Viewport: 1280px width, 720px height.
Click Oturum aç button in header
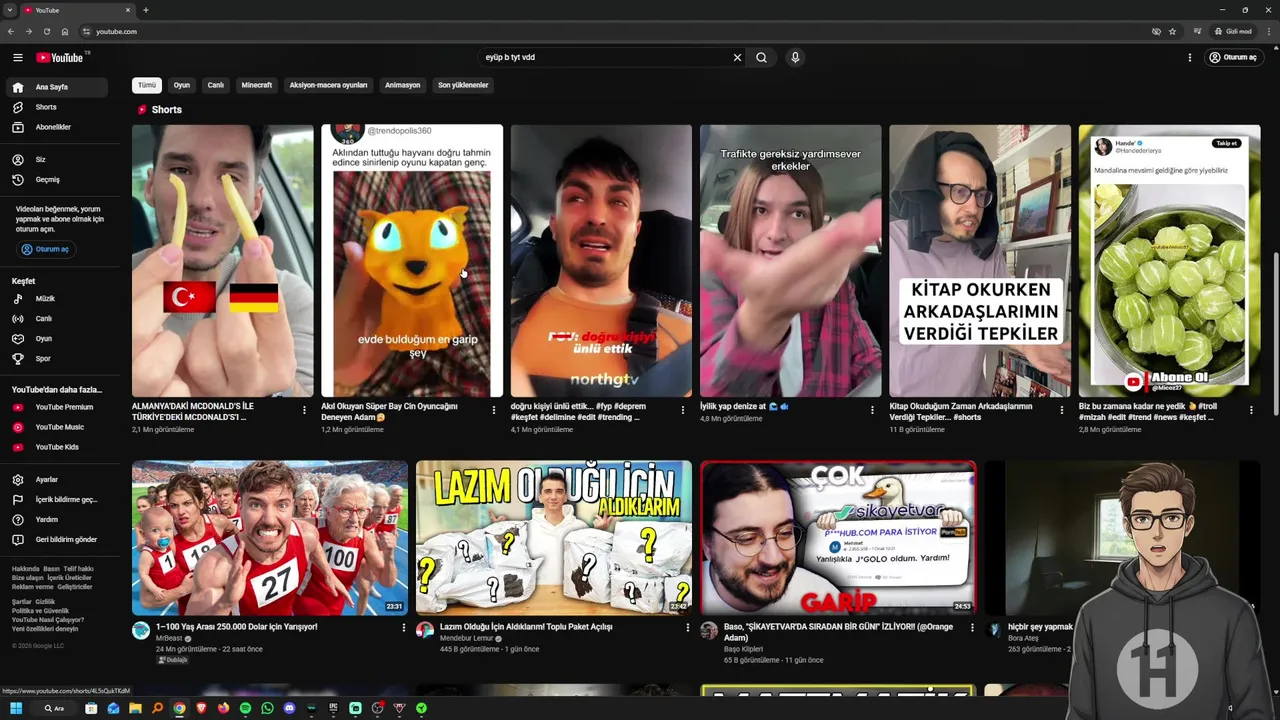point(1233,57)
